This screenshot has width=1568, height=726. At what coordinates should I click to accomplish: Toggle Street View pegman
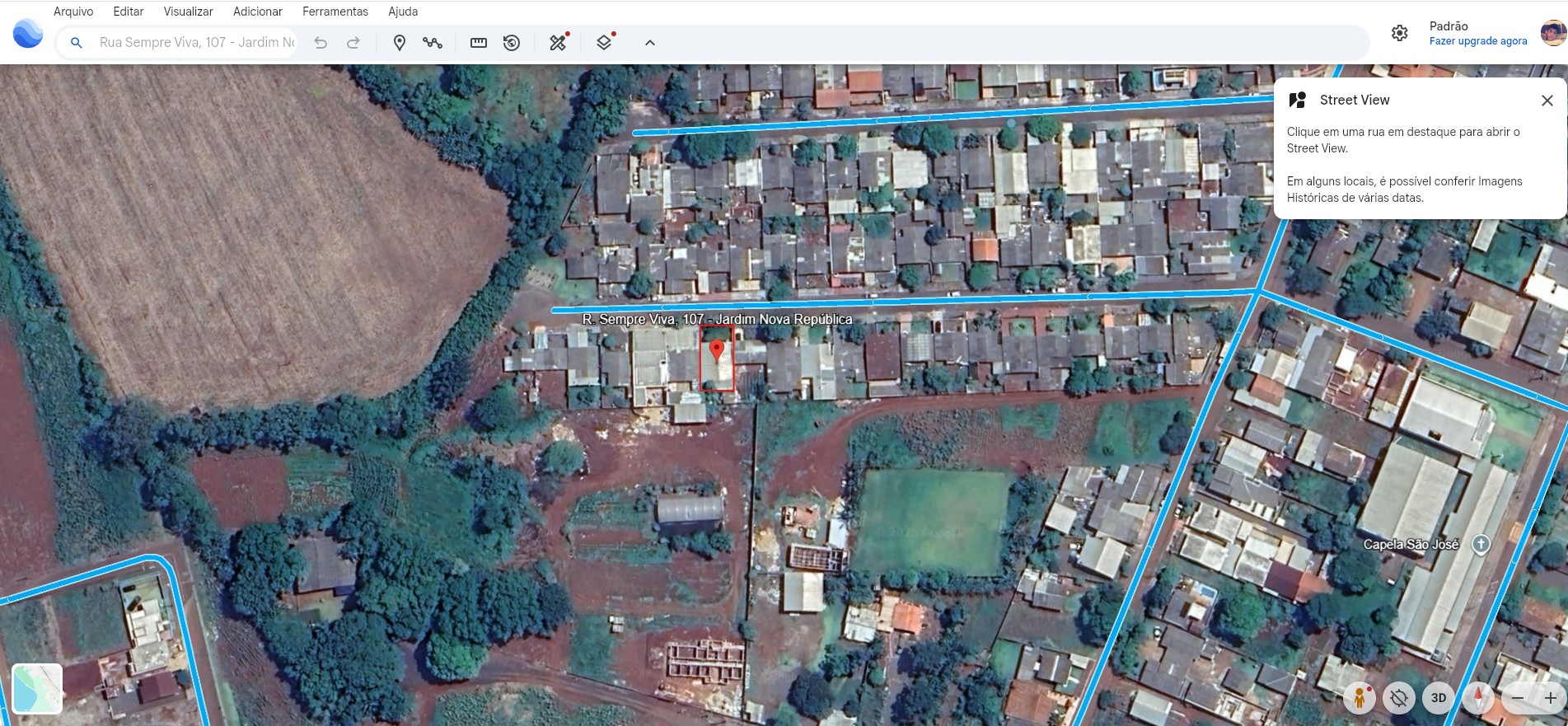(x=1360, y=698)
